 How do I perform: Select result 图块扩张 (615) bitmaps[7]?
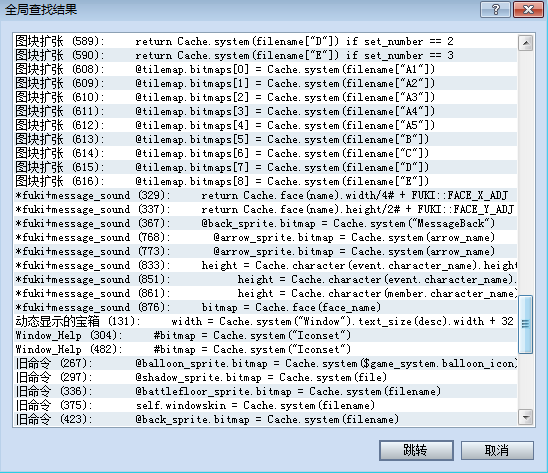[x=266, y=167]
